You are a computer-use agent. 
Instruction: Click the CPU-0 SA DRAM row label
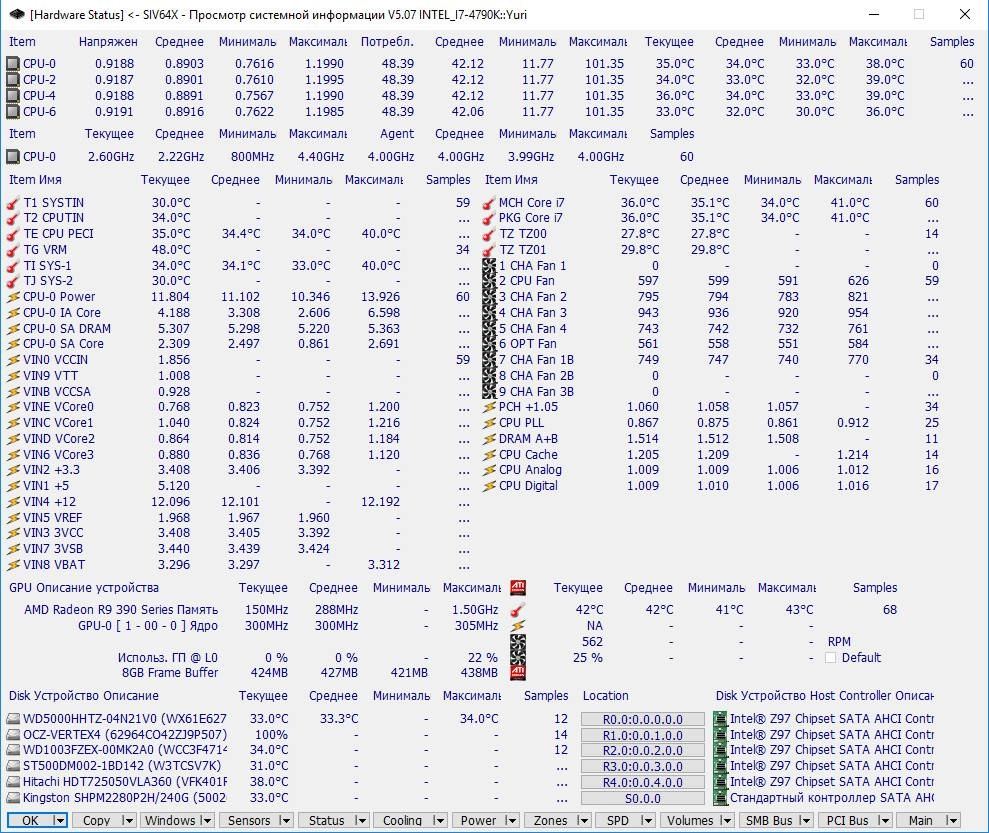click(67, 329)
